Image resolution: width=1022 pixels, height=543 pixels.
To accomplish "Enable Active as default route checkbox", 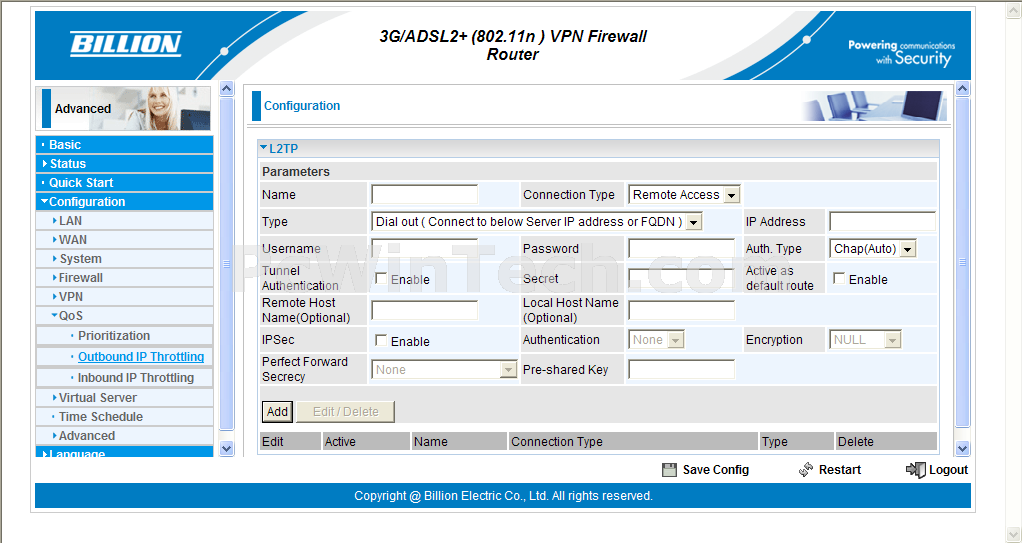I will coord(840,278).
